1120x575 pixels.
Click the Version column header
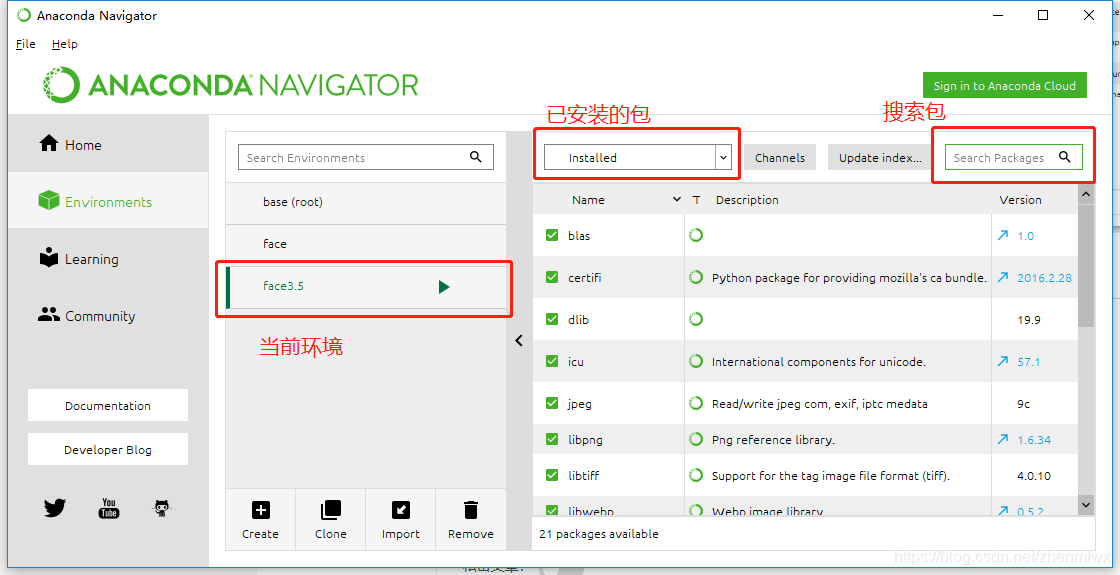(x=1020, y=200)
